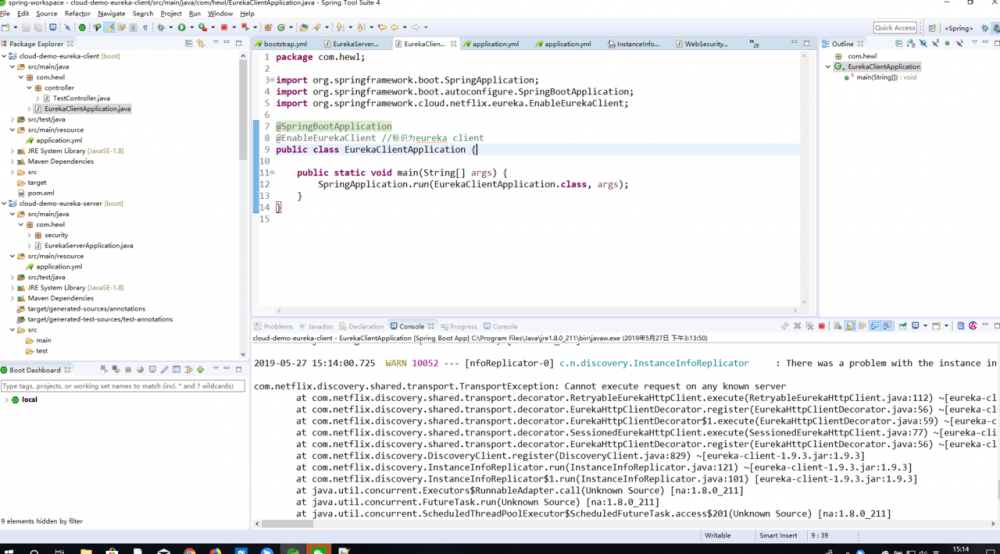Expand the security package in eureka-server
Image resolution: width=1000 pixels, height=554 pixels.
(x=29, y=235)
